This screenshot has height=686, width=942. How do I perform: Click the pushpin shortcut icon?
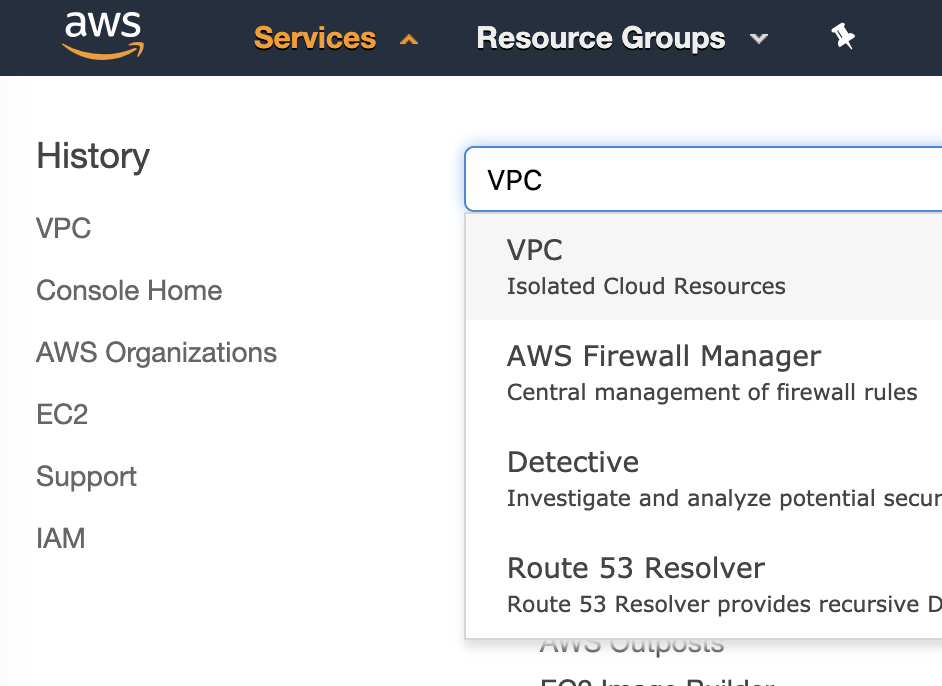843,37
